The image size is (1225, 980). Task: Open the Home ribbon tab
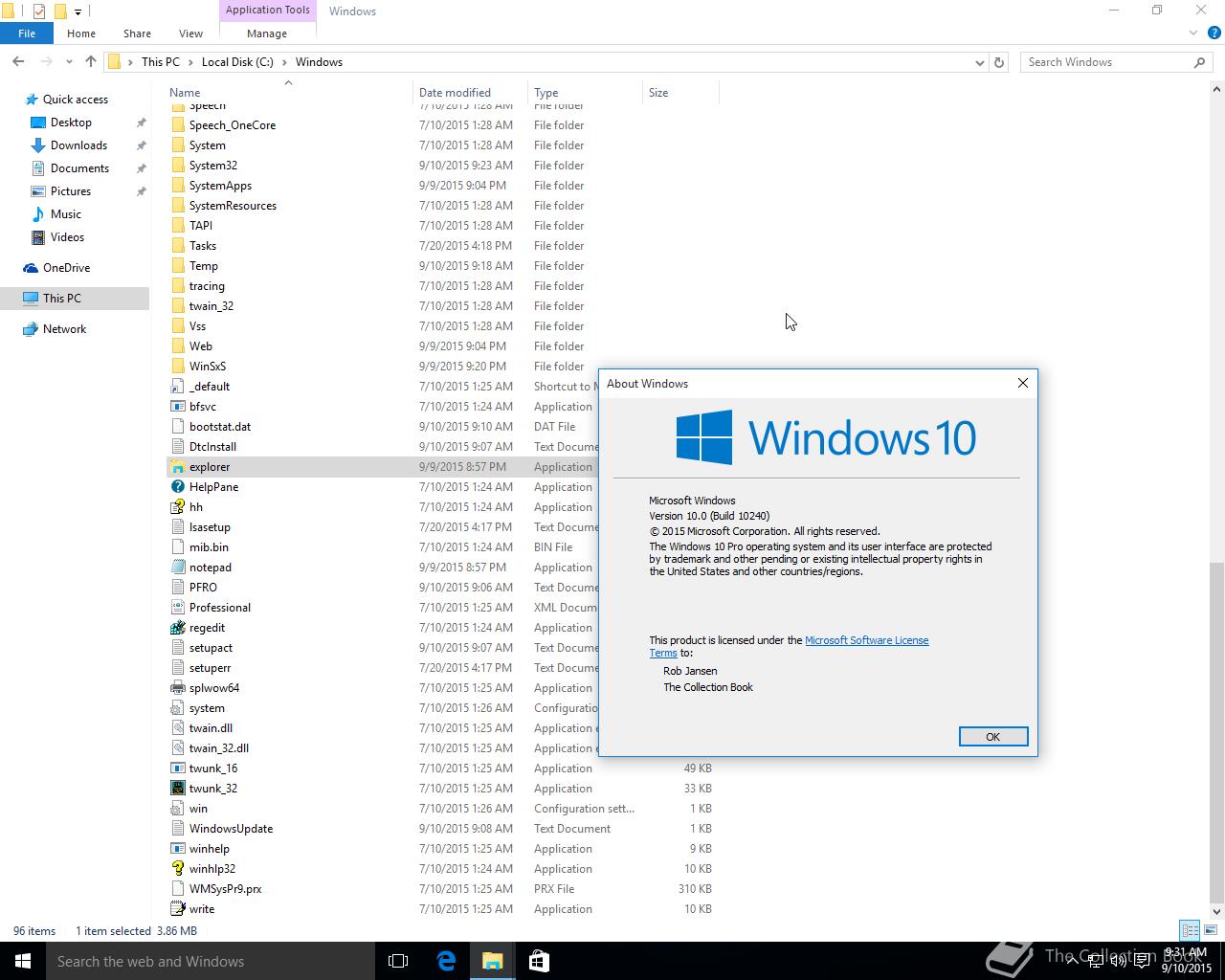[x=81, y=33]
